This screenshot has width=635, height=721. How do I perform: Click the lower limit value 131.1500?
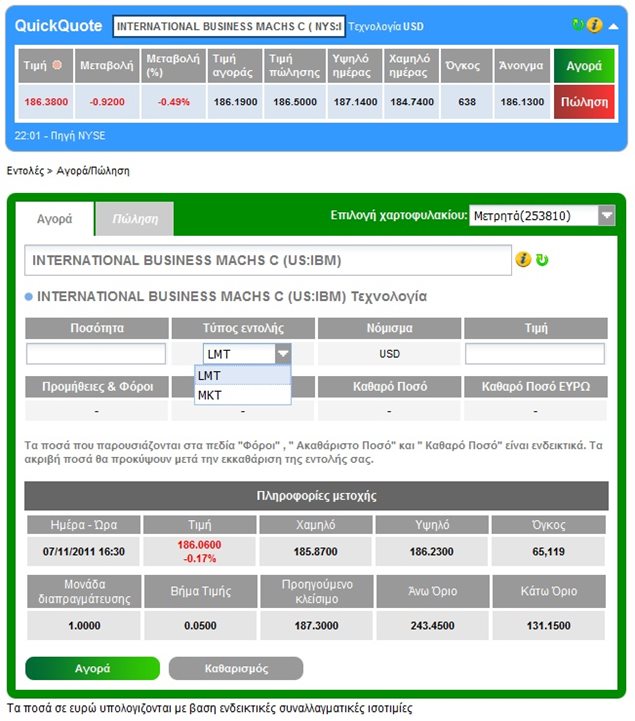(549, 625)
